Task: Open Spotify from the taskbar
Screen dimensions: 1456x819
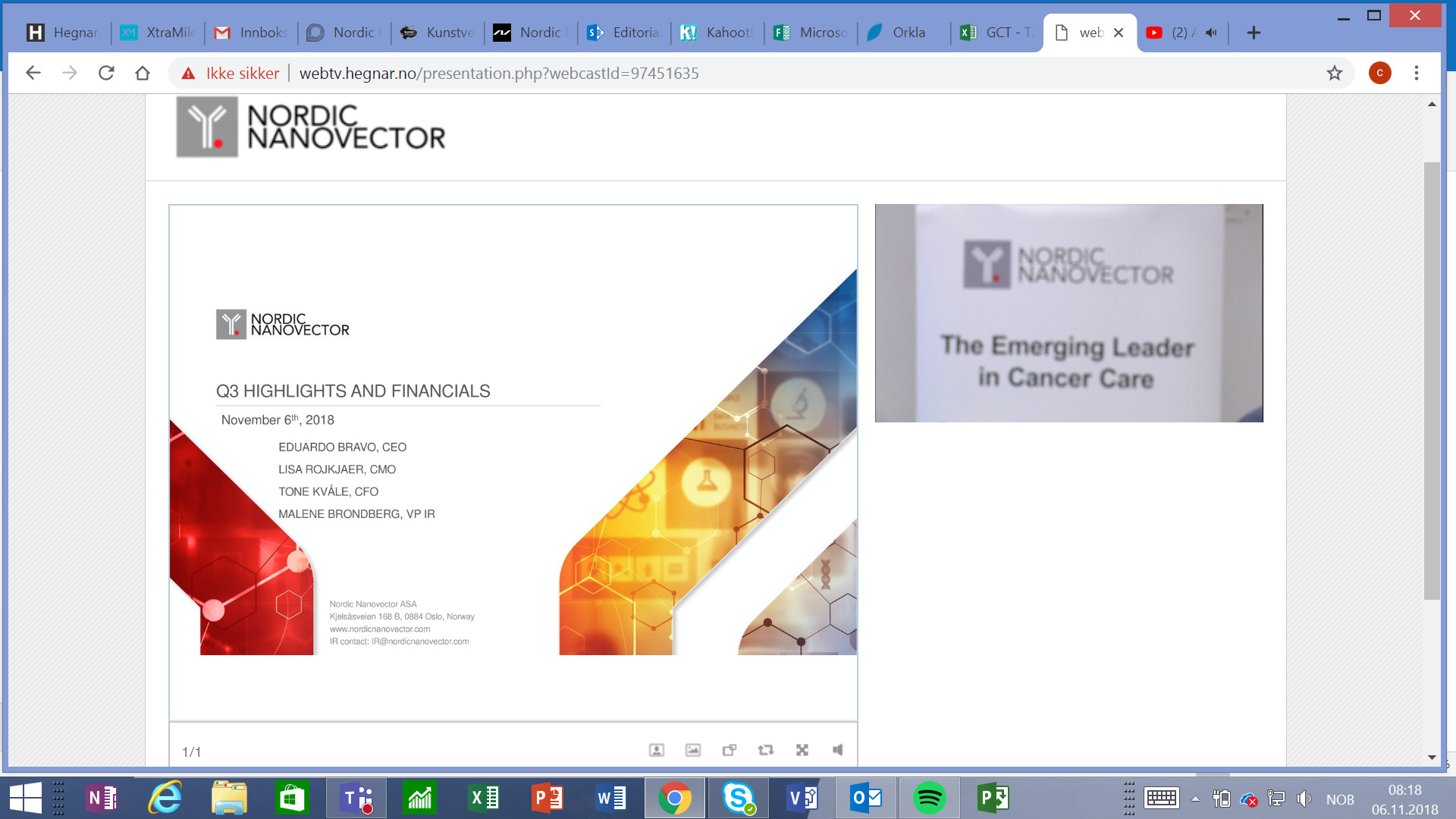Action: click(x=929, y=798)
